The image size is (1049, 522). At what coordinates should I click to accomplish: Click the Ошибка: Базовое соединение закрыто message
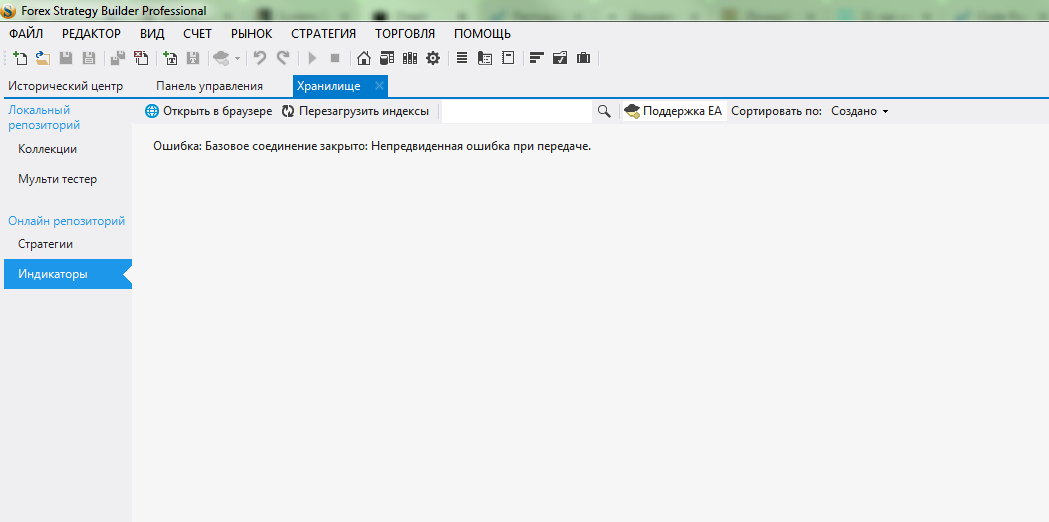tap(372, 146)
